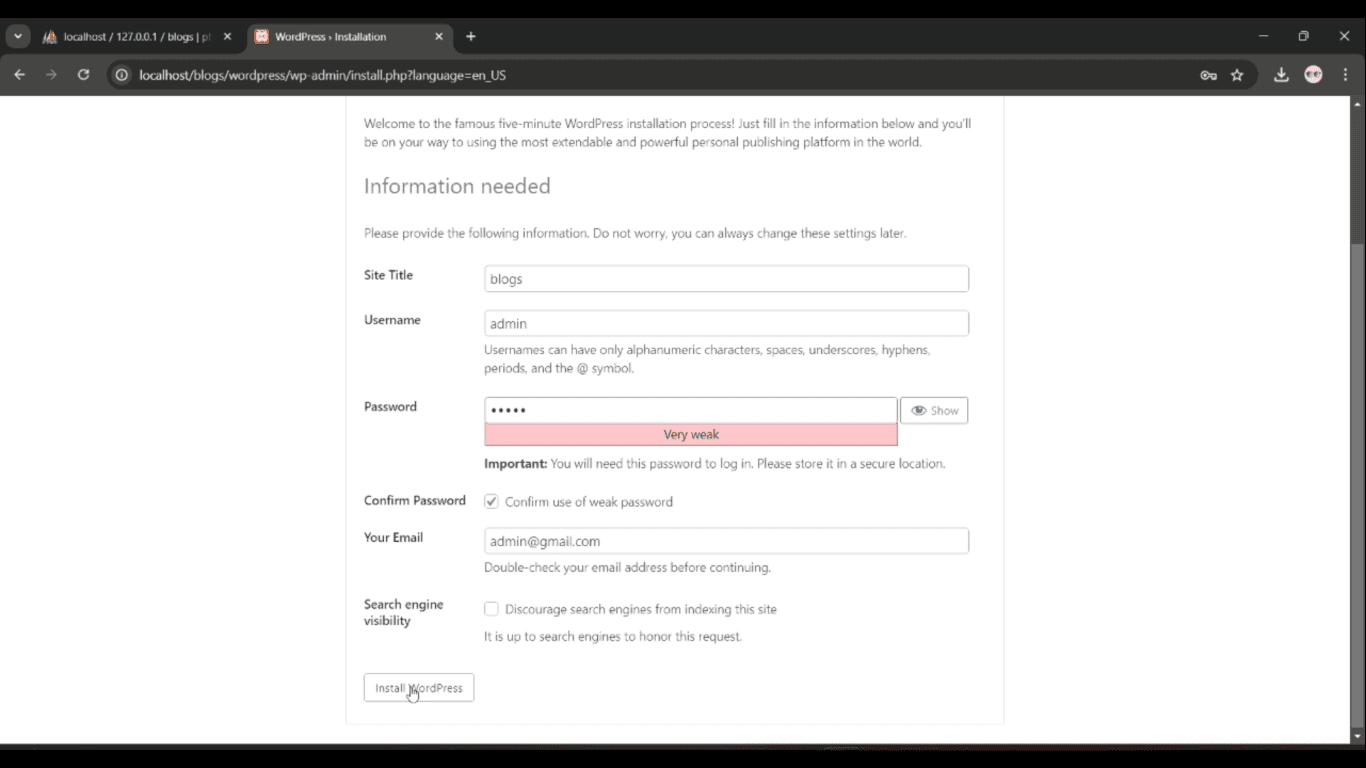Click the browser Back arrow
Screen dimensions: 1366x768
(19, 75)
